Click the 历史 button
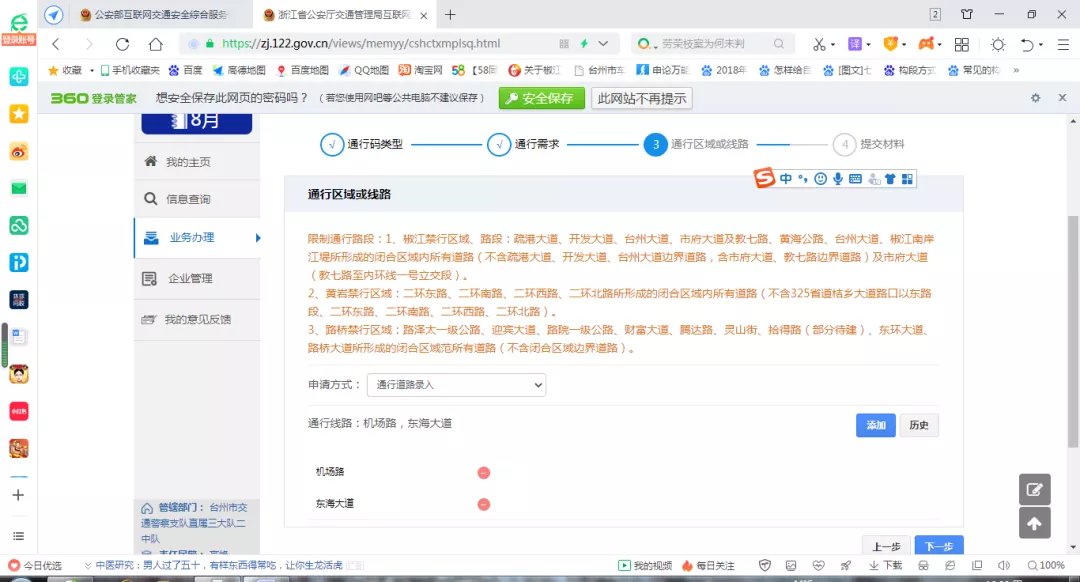The image size is (1080, 582). click(918, 425)
